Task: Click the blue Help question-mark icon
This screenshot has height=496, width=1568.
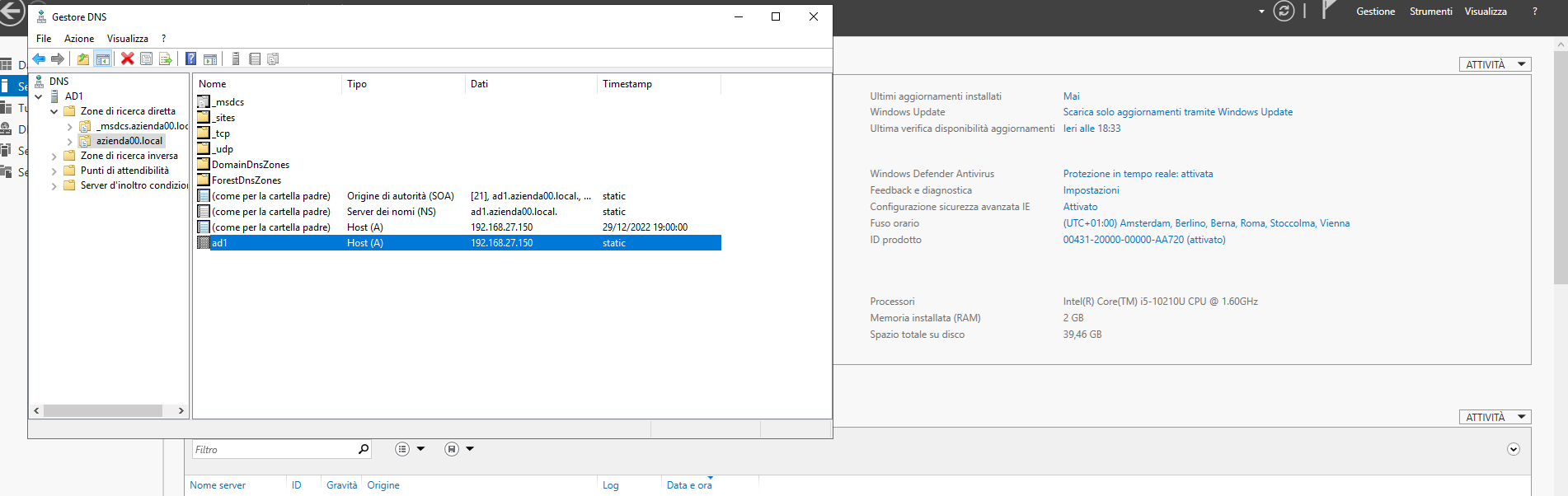Action: [191, 58]
